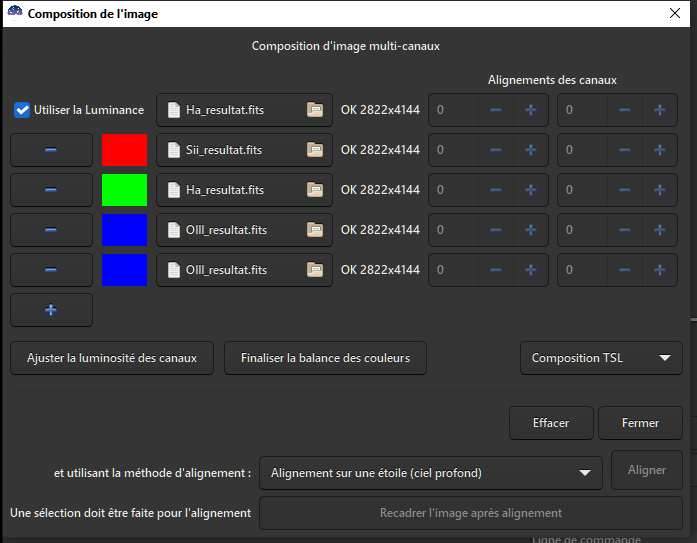This screenshot has height=543, width=697.
Task: Open the alignment method dropdown
Action: click(x=431, y=473)
